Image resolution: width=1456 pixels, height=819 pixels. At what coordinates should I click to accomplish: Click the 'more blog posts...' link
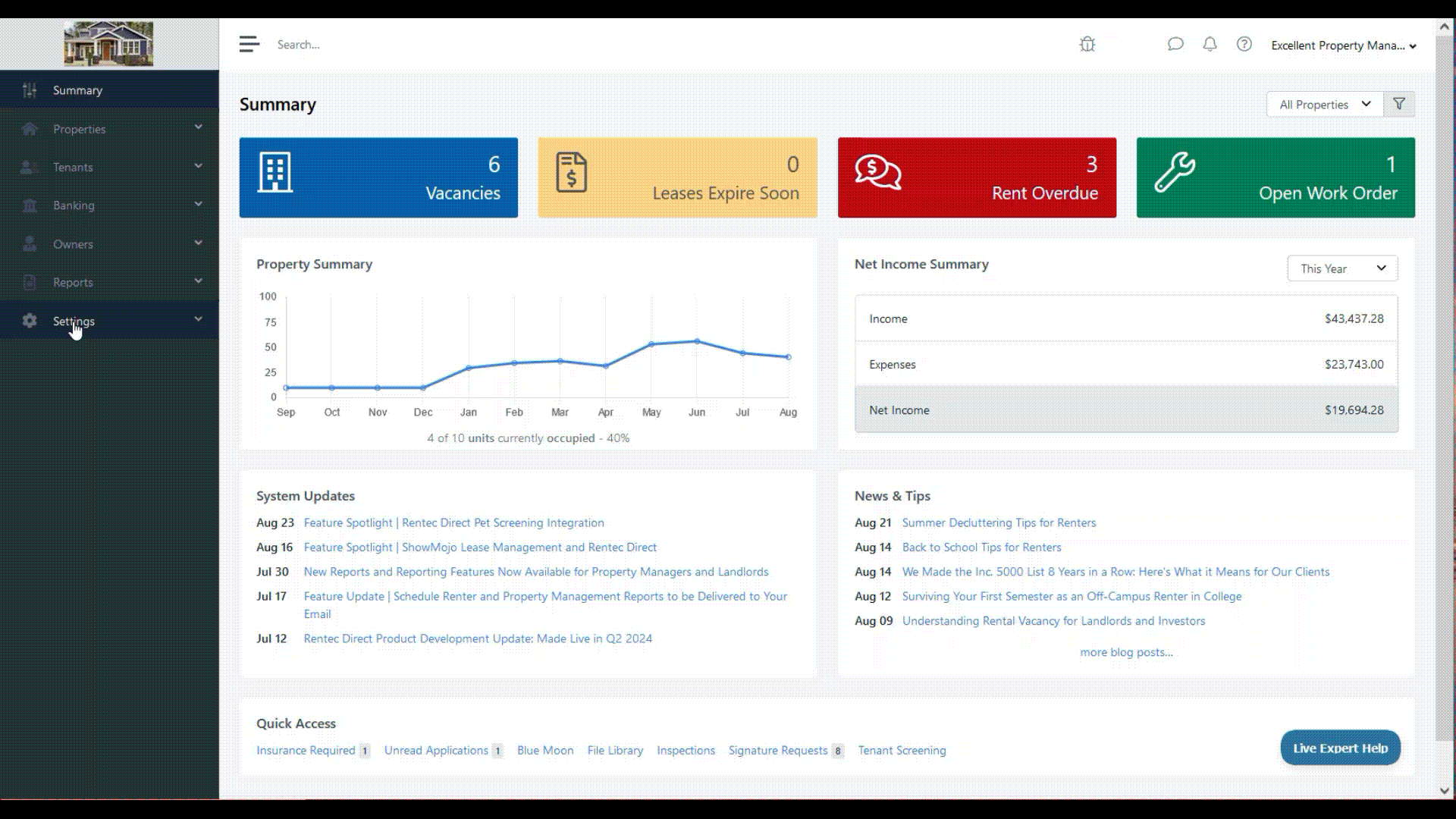point(1126,652)
